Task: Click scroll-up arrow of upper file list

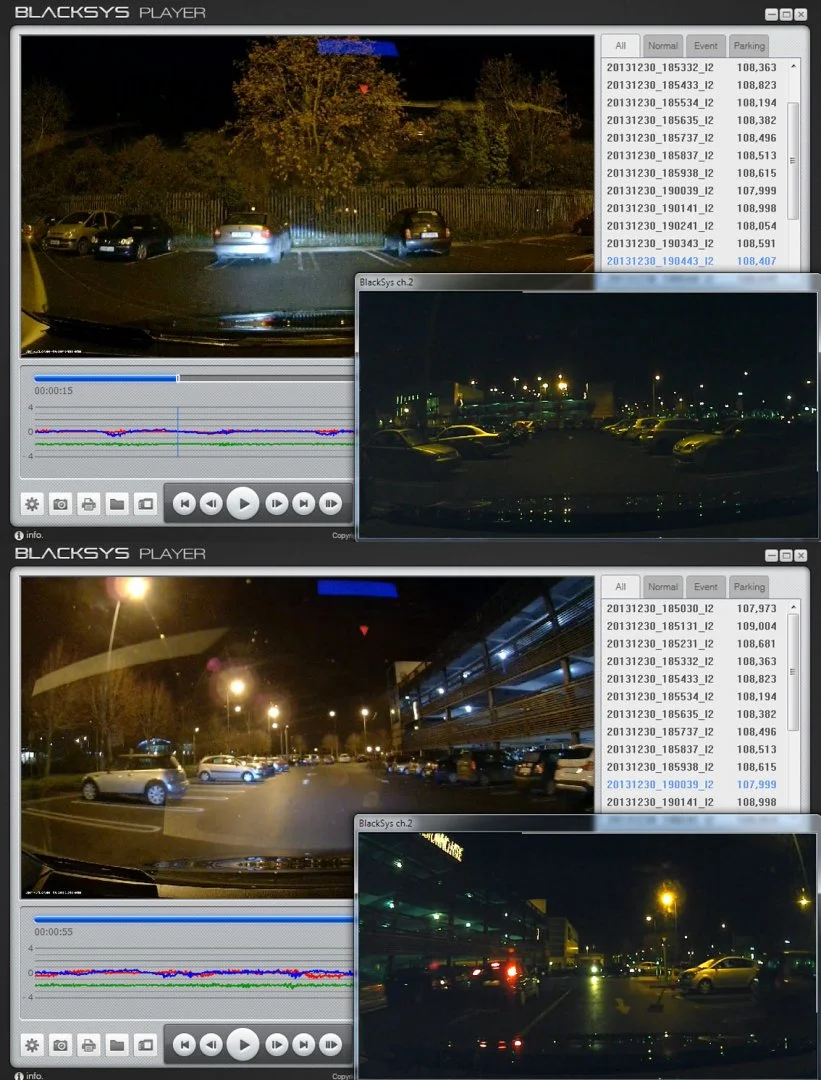Action: click(x=793, y=66)
